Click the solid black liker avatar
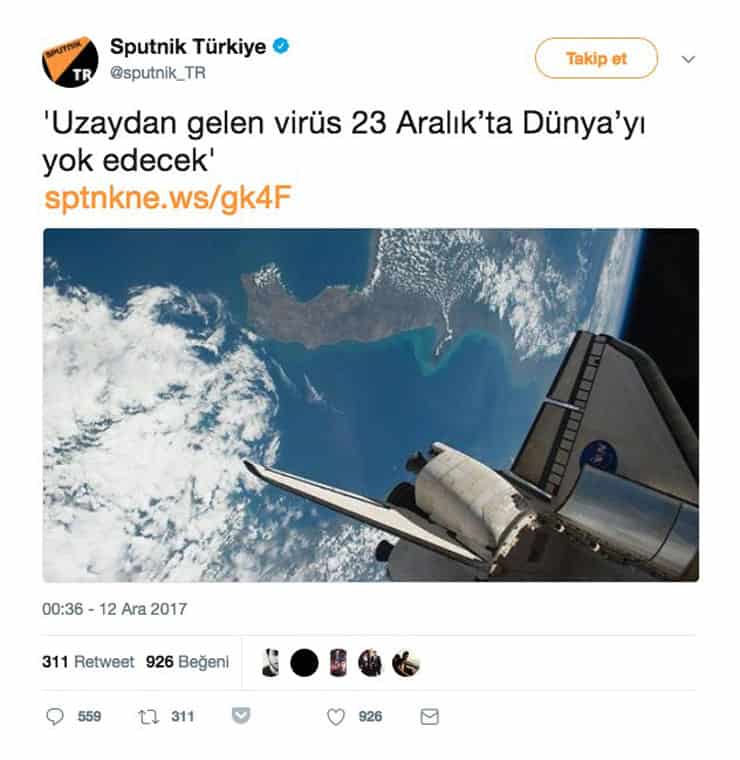The width and height of the screenshot is (740, 760). 304,663
